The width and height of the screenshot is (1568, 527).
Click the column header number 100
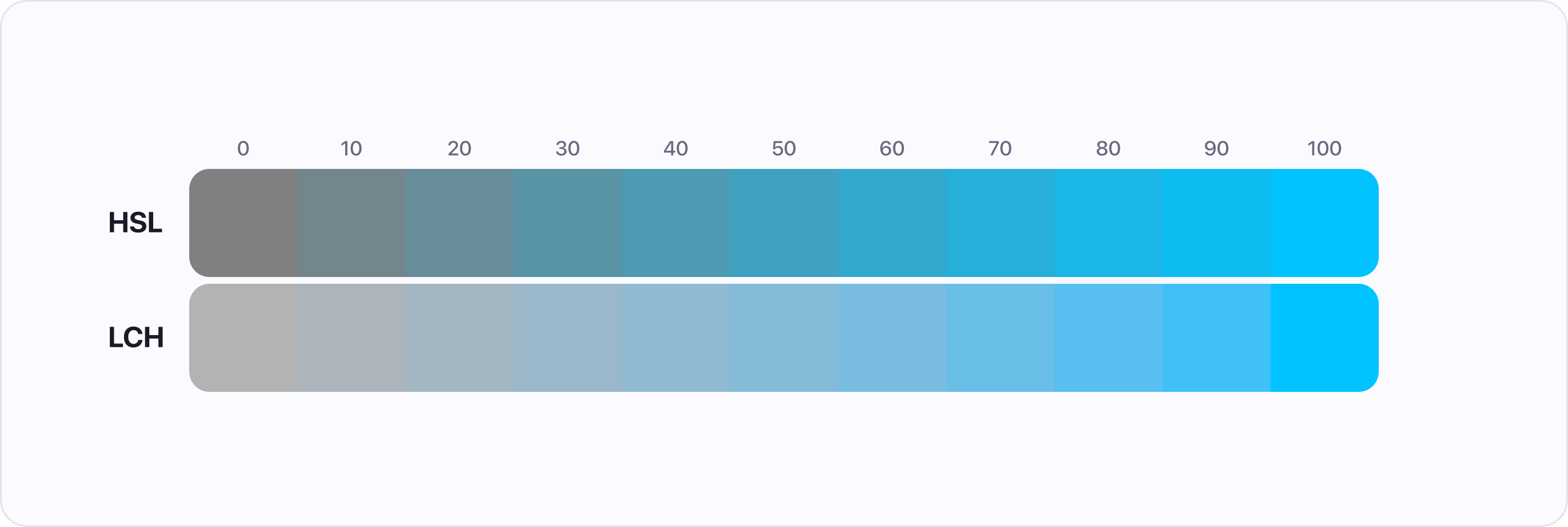pyautogui.click(x=1325, y=149)
